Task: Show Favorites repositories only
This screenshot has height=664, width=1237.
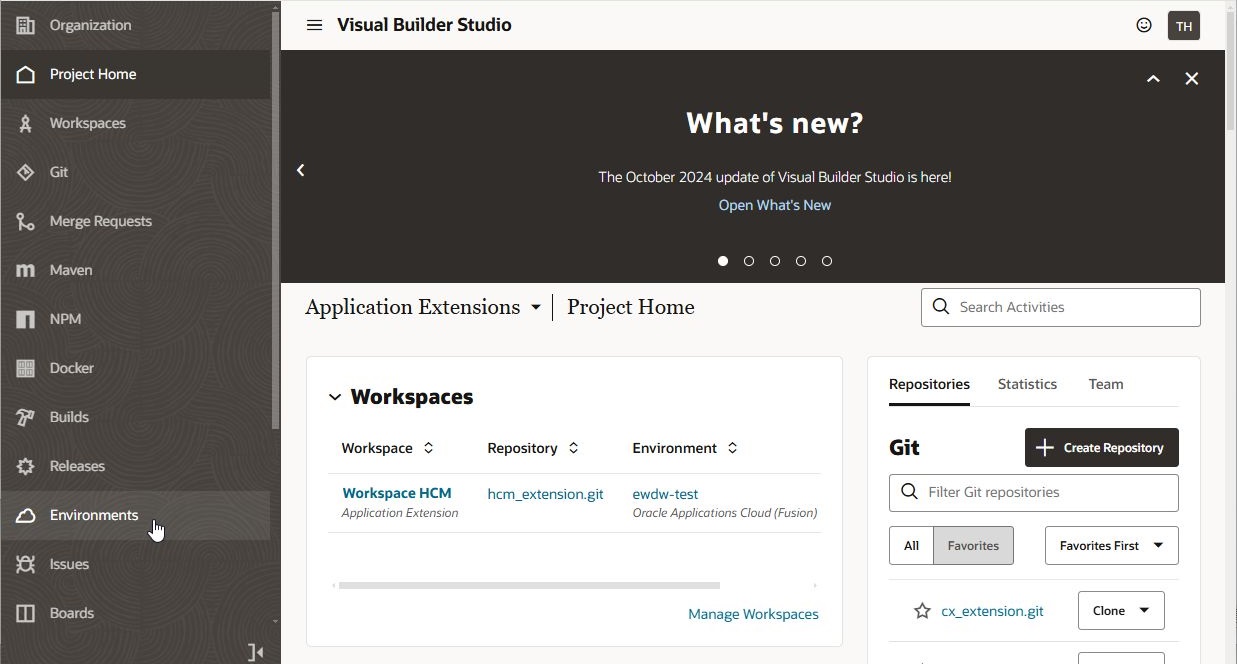Action: pos(973,546)
